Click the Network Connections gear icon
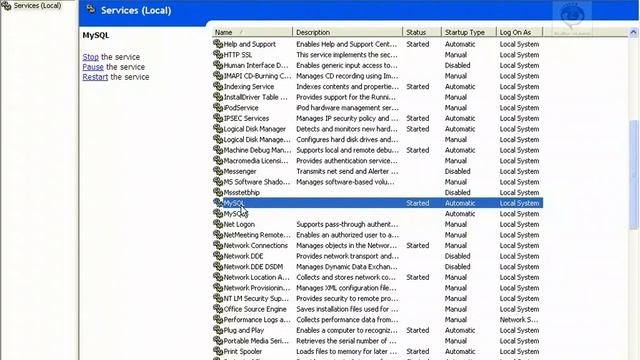Screen dimensions: 640x360 pyautogui.click(x=218, y=245)
